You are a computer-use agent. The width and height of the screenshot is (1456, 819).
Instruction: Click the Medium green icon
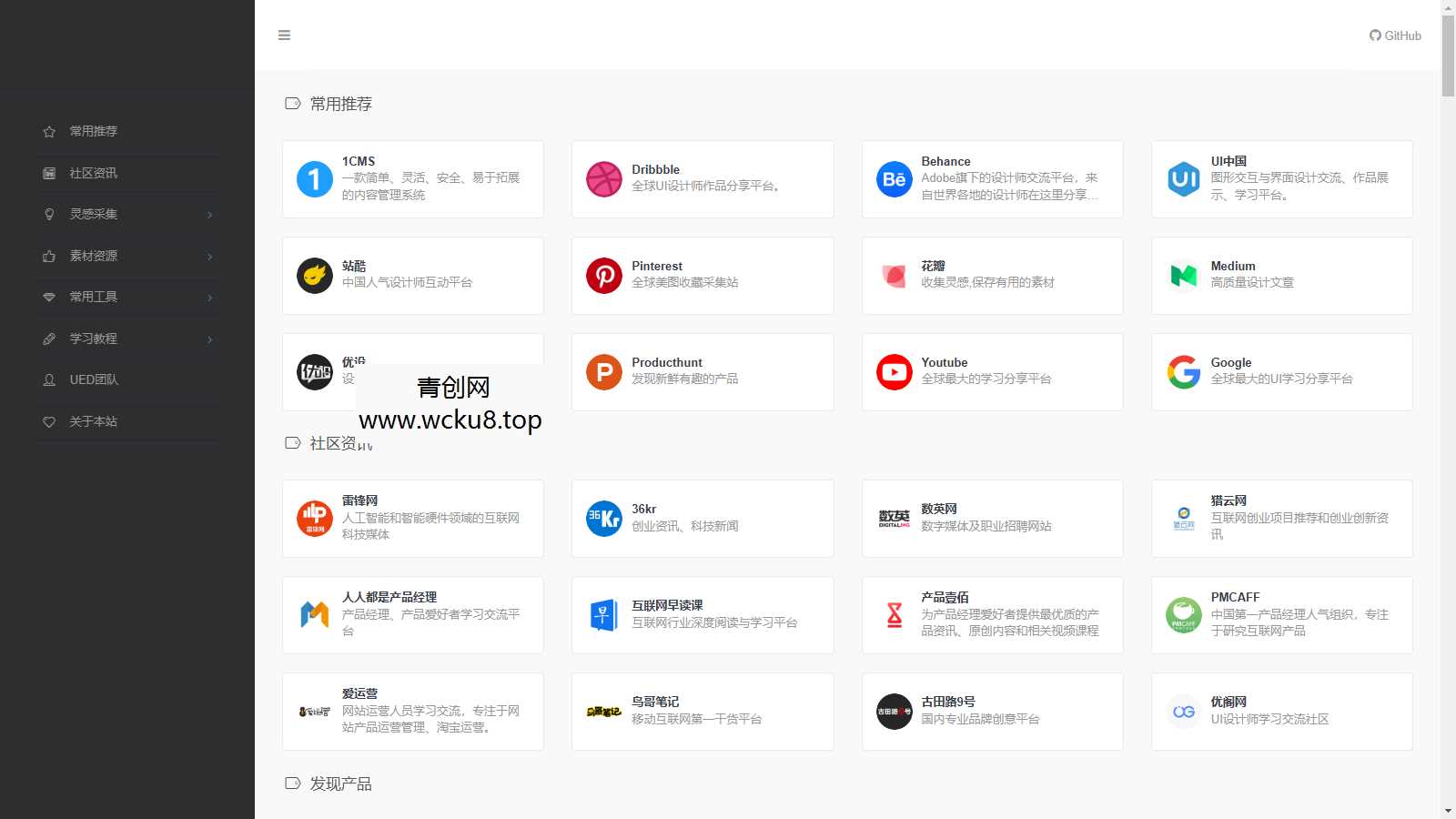(x=1183, y=275)
